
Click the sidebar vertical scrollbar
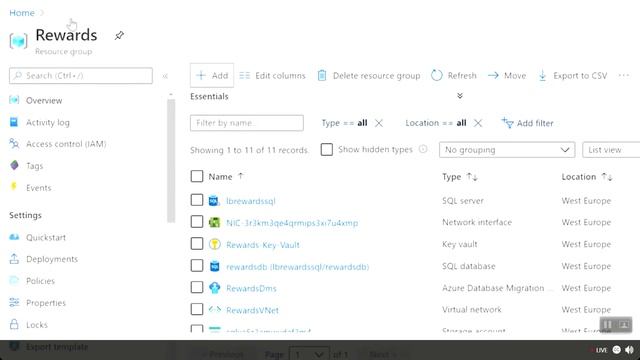point(171,161)
